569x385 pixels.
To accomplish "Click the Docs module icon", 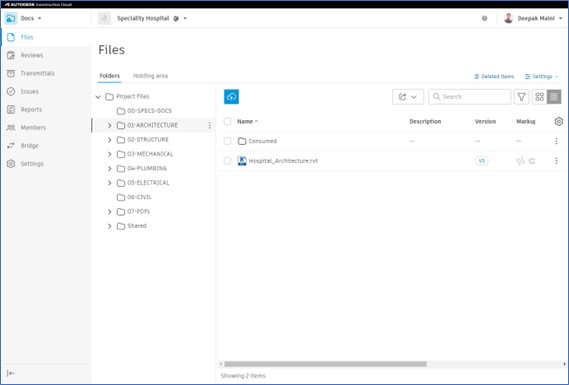I will point(11,18).
